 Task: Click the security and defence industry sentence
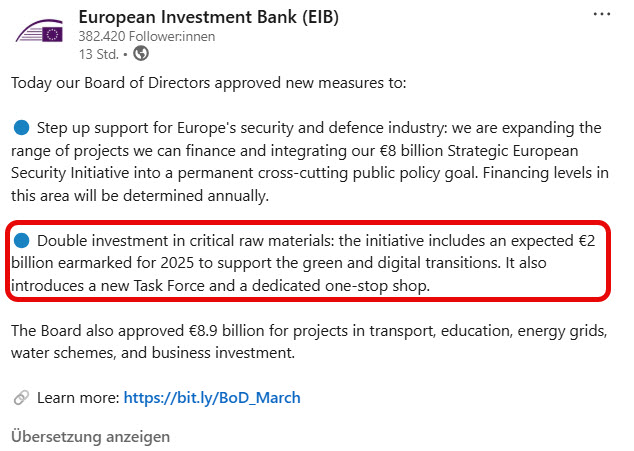[310, 162]
